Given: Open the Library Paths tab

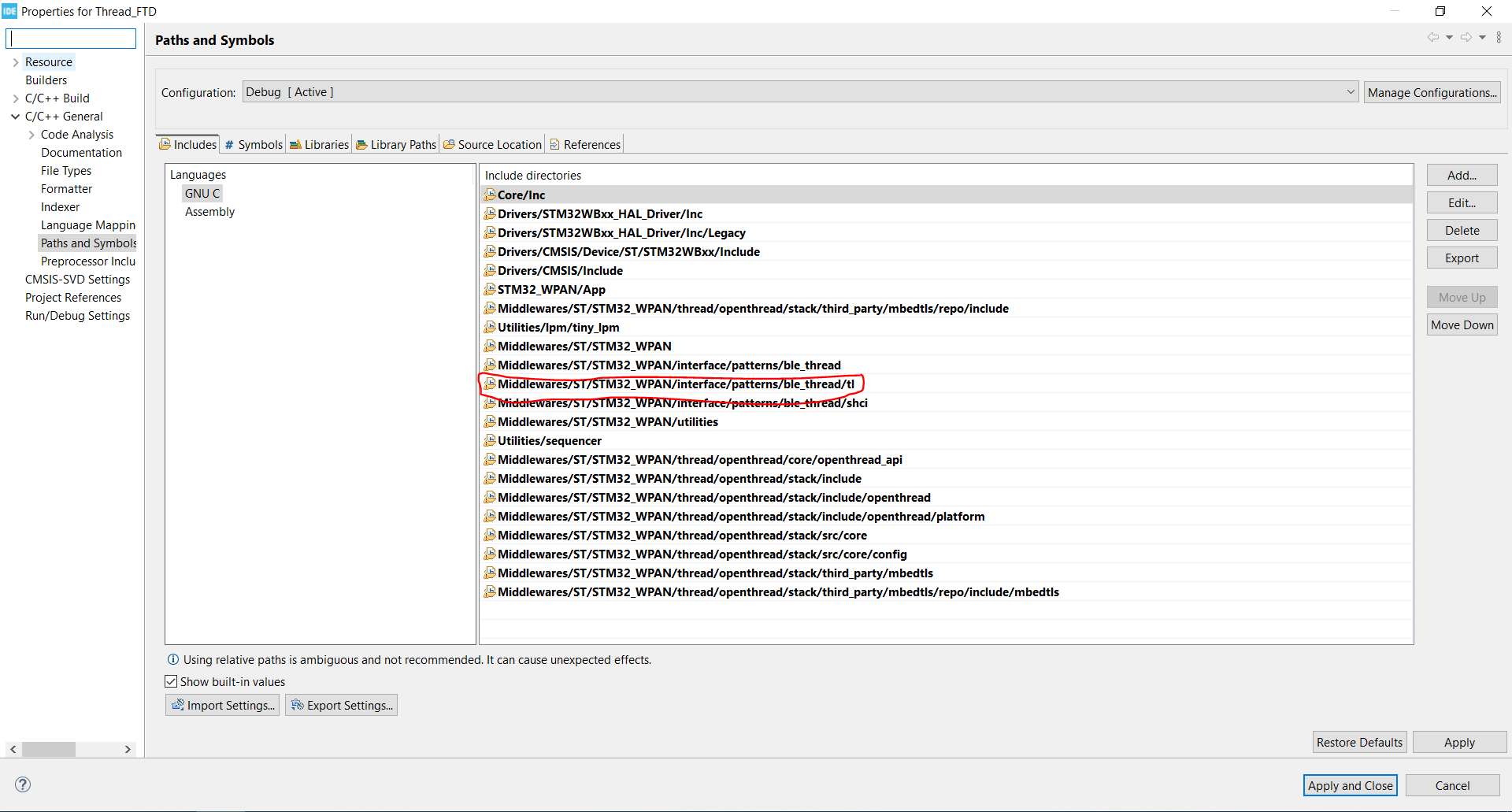Looking at the screenshot, I should pyautogui.click(x=396, y=144).
